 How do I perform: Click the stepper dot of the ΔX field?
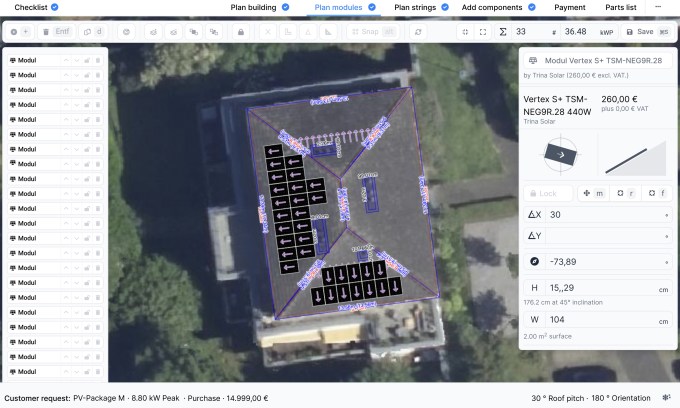[667, 215]
